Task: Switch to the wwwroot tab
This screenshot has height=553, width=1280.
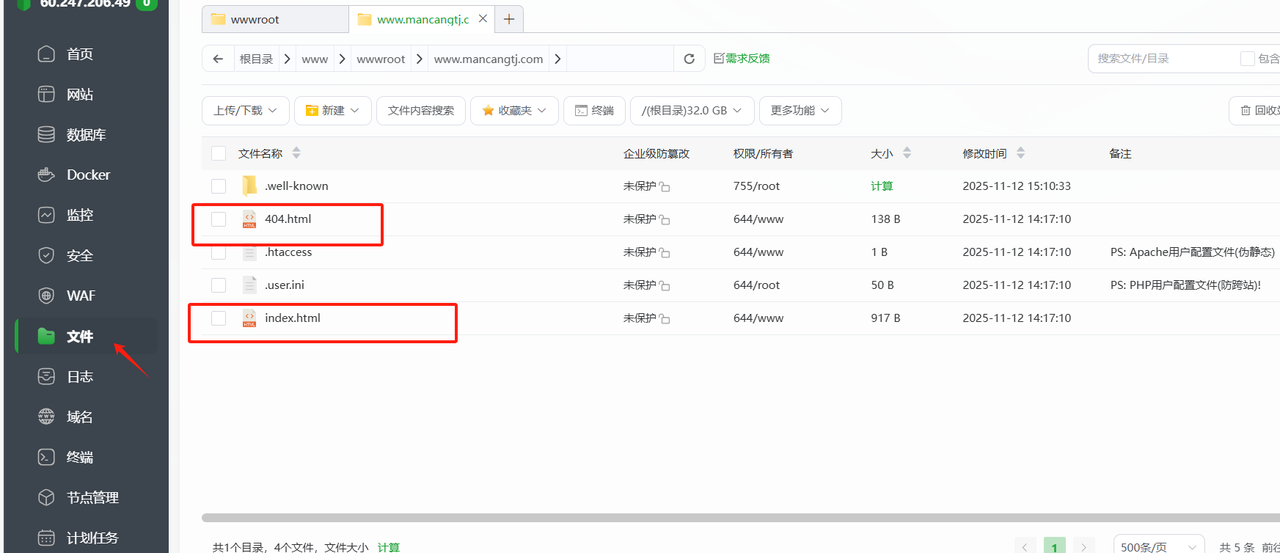Action: tap(274, 19)
